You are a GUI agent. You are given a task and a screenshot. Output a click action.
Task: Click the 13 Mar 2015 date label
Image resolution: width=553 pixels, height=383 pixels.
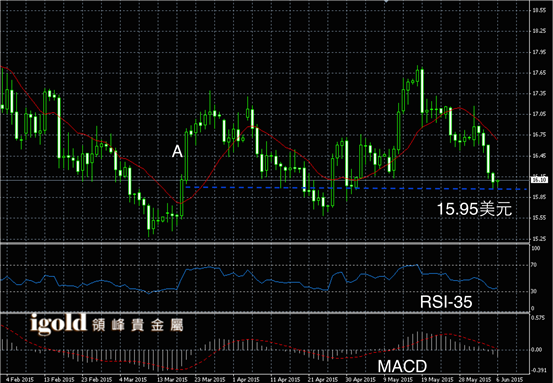172,379
